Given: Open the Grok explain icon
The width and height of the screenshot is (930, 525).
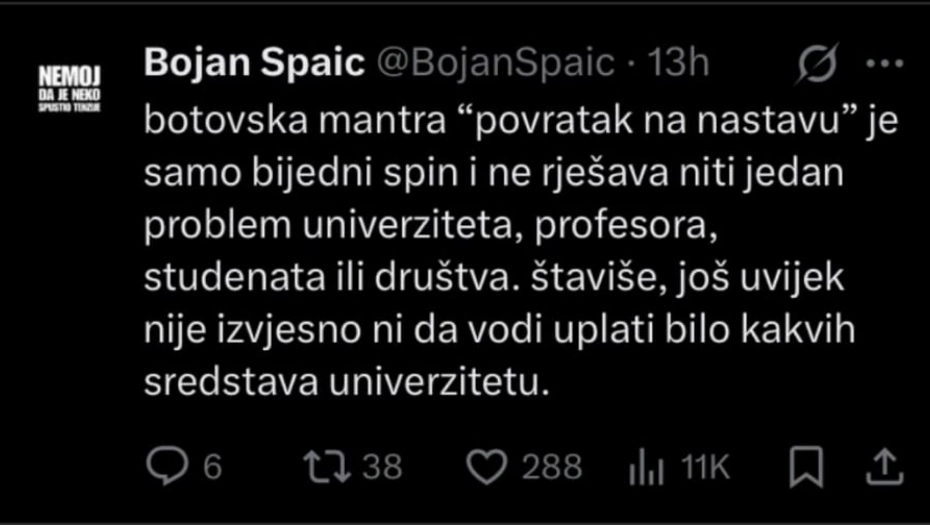Looking at the screenshot, I should click(x=817, y=64).
